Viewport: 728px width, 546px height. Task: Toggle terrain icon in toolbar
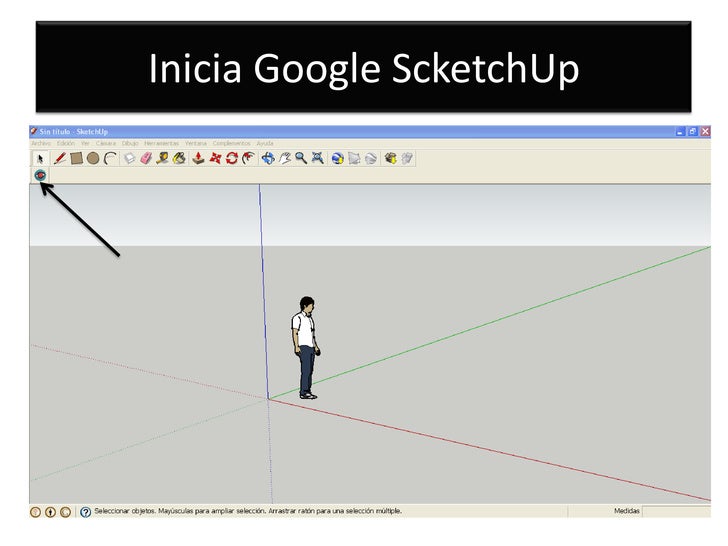coord(354,159)
